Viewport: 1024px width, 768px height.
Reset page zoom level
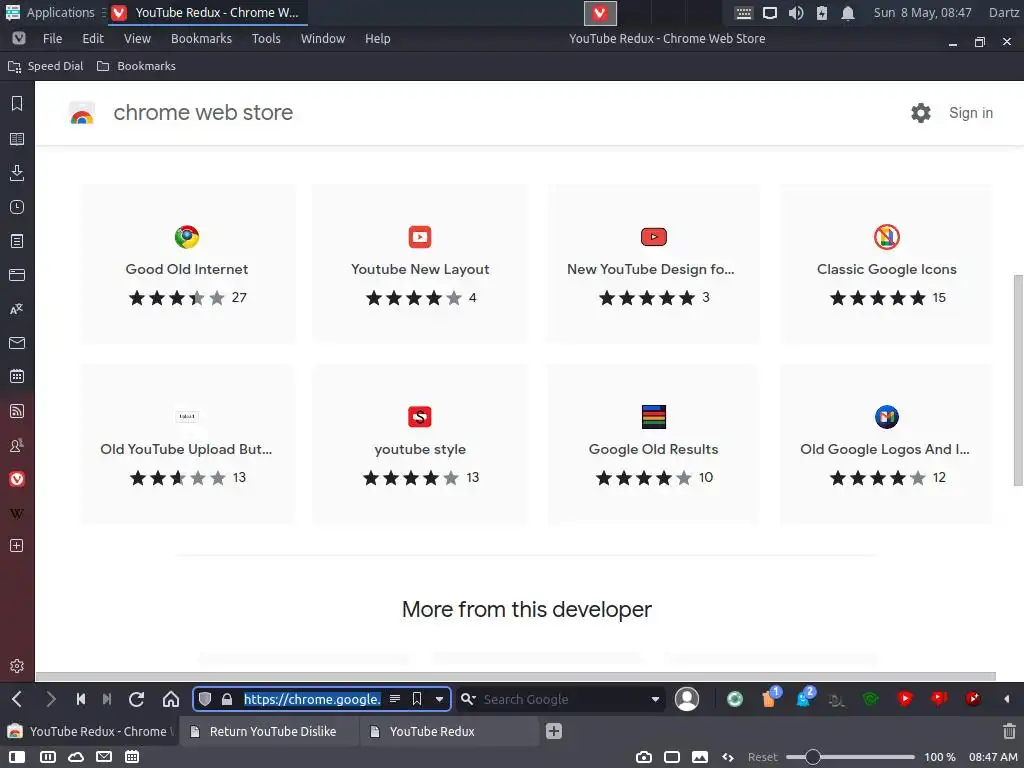point(762,757)
